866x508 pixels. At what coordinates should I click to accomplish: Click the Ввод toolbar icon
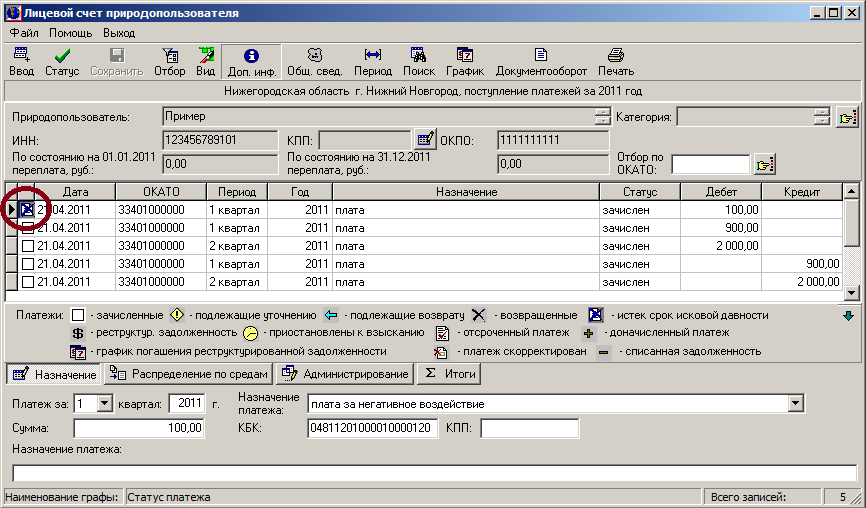point(21,57)
